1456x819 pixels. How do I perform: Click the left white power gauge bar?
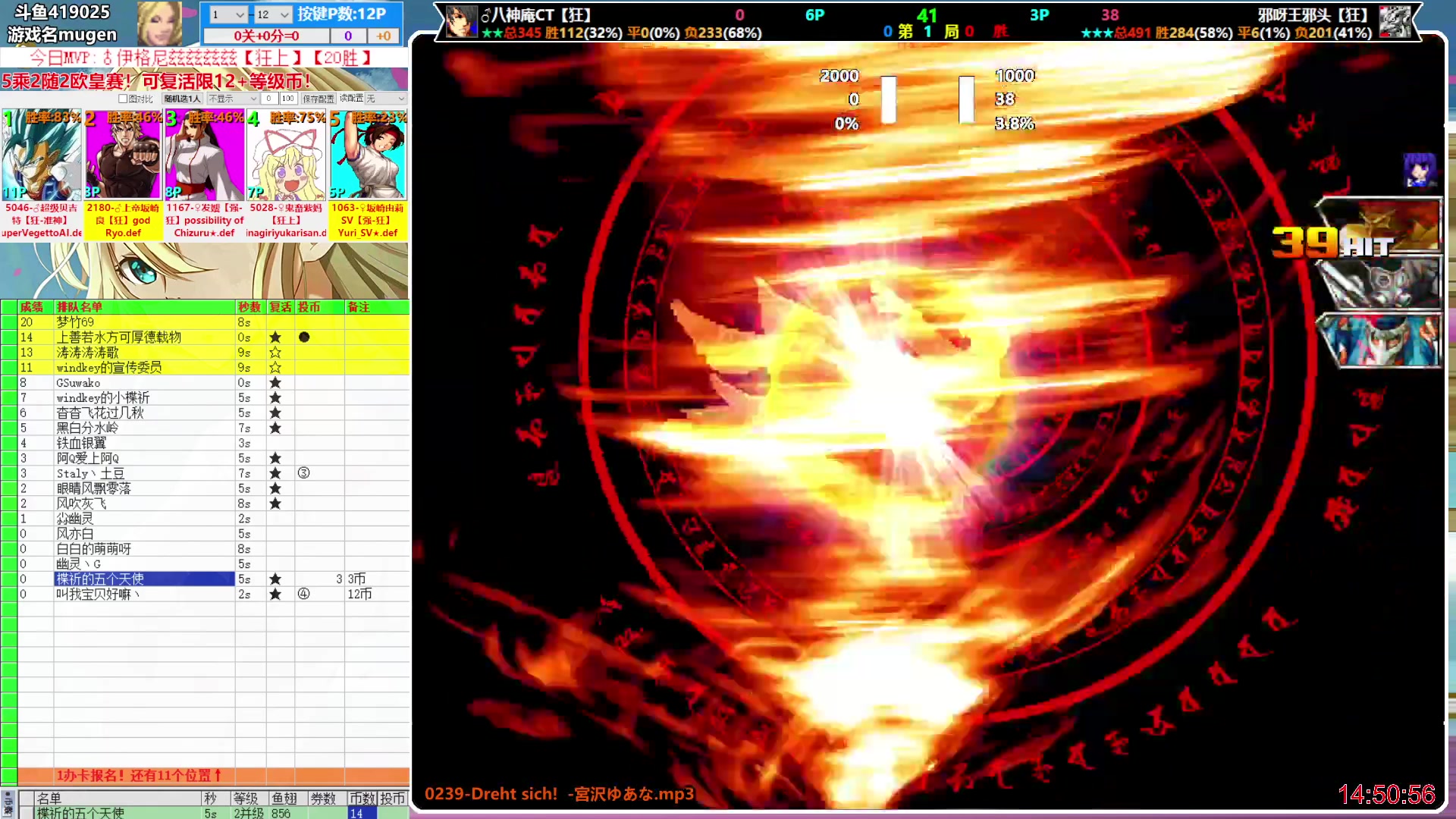[x=888, y=99]
